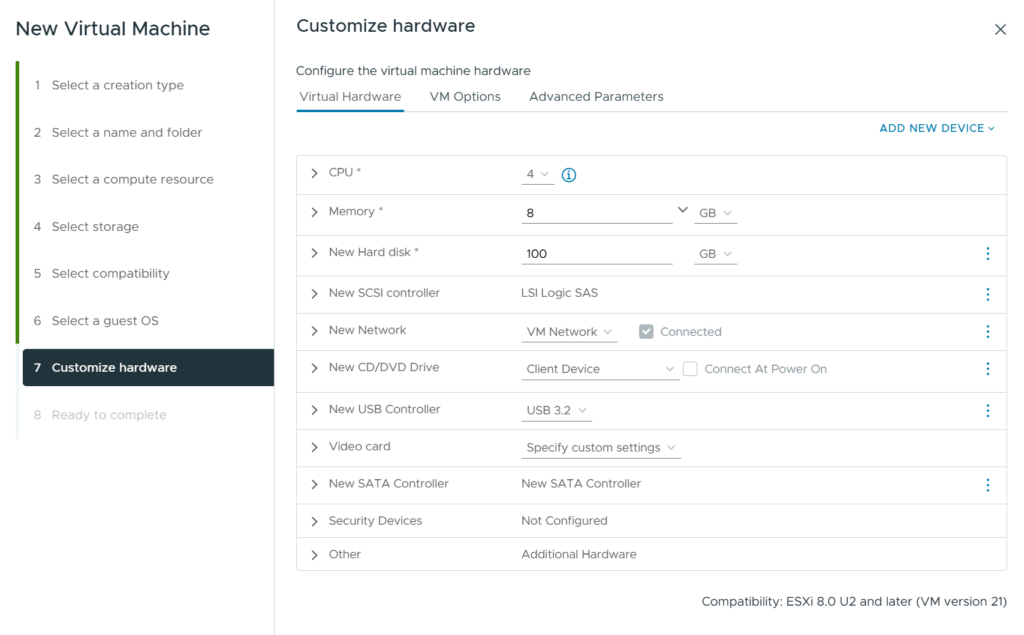1024x635 pixels.
Task: Open the Specify custom settings dropdown
Action: [x=601, y=448]
